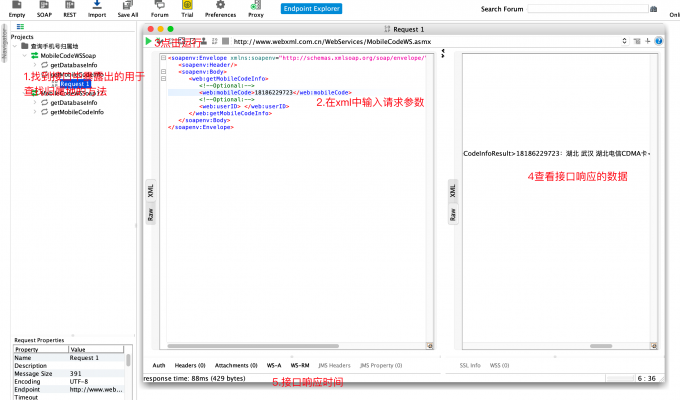Expand first getDatabaseInfo under MobileCodeWSSoap

point(35,65)
